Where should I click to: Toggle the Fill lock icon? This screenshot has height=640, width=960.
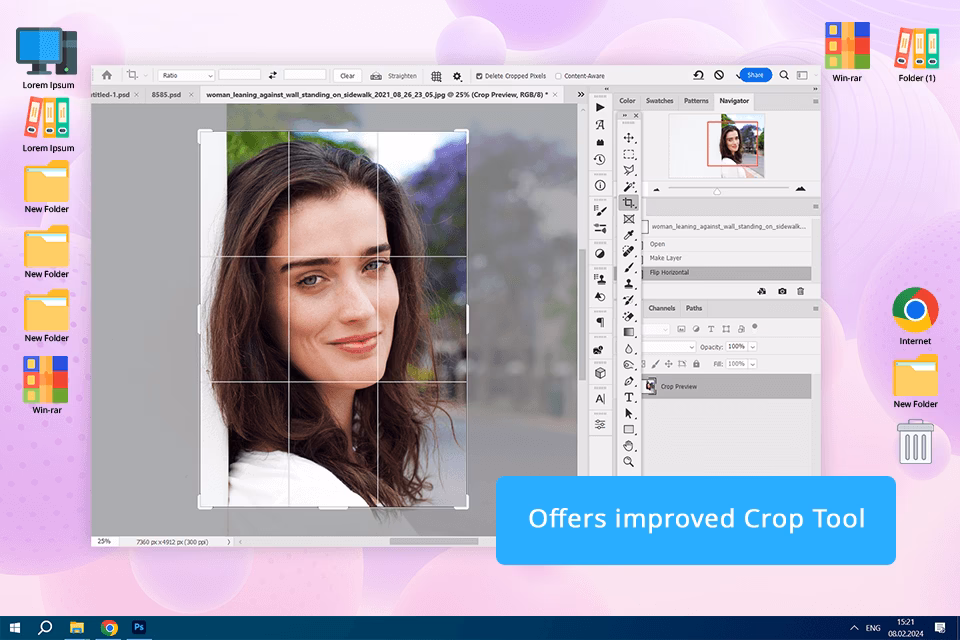point(696,364)
